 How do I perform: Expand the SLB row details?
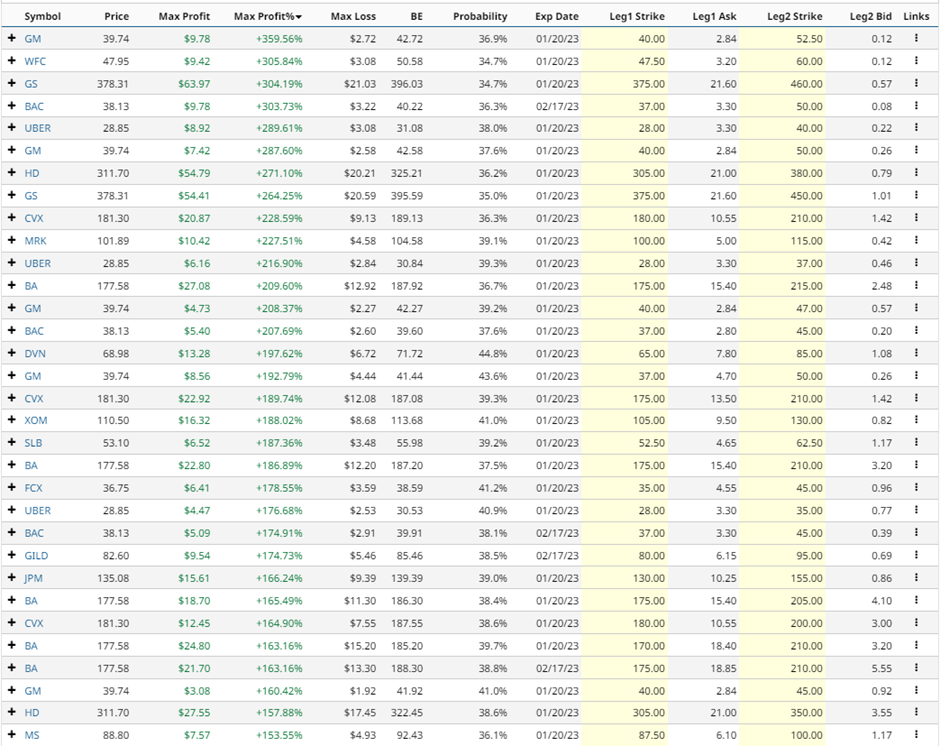(11, 443)
